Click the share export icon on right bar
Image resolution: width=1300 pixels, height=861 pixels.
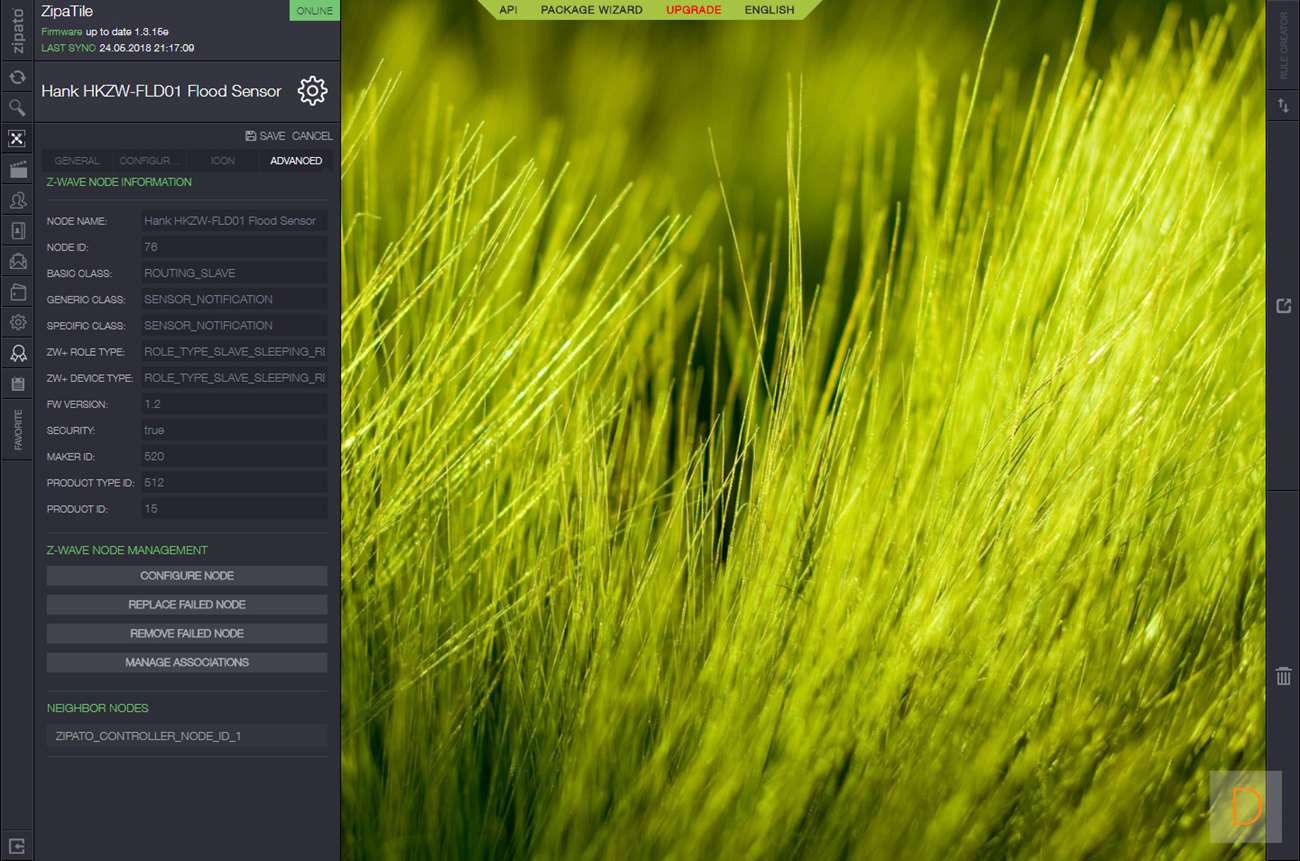[x=1283, y=306]
